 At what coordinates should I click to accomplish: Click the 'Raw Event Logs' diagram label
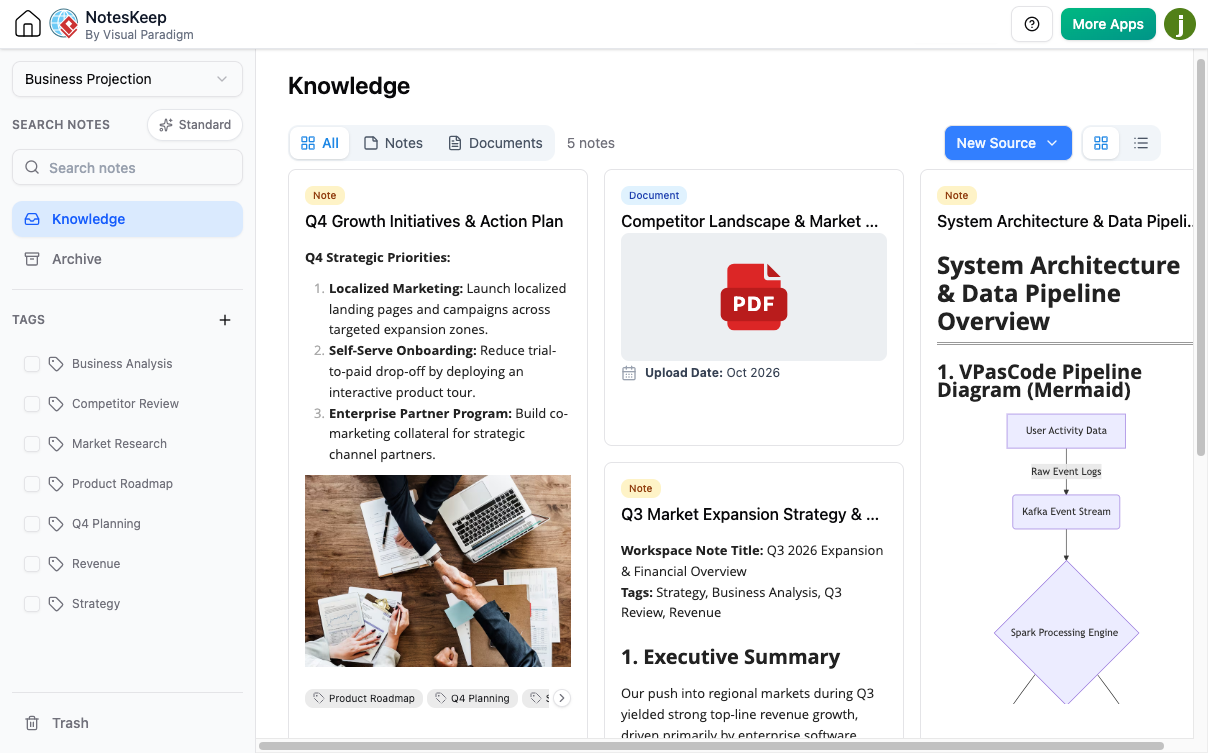pos(1066,471)
